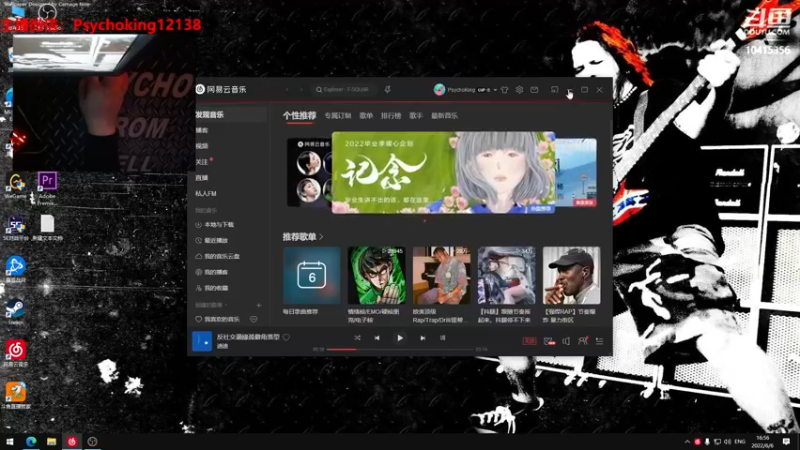
Task: Click the play button
Action: tap(399, 338)
